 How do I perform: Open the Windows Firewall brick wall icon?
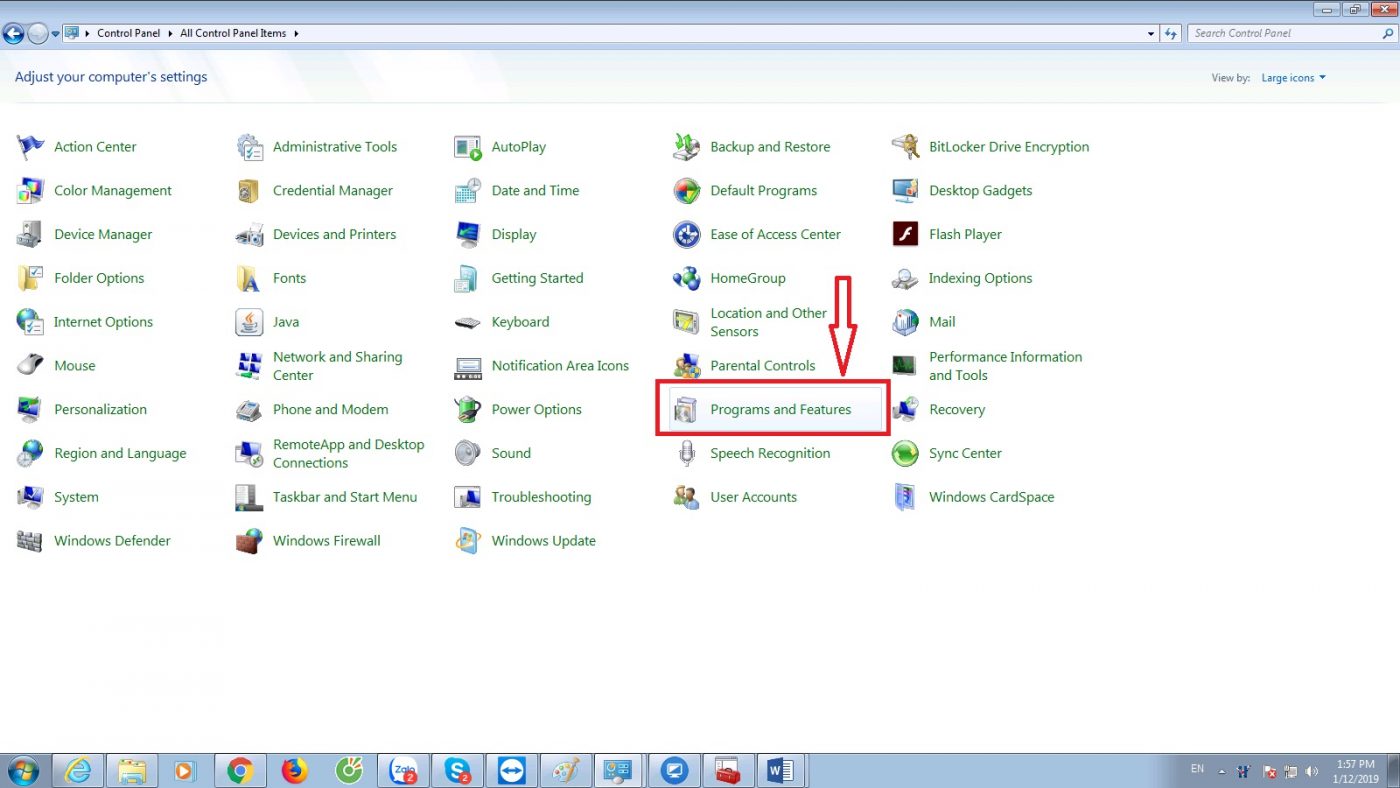(x=249, y=541)
